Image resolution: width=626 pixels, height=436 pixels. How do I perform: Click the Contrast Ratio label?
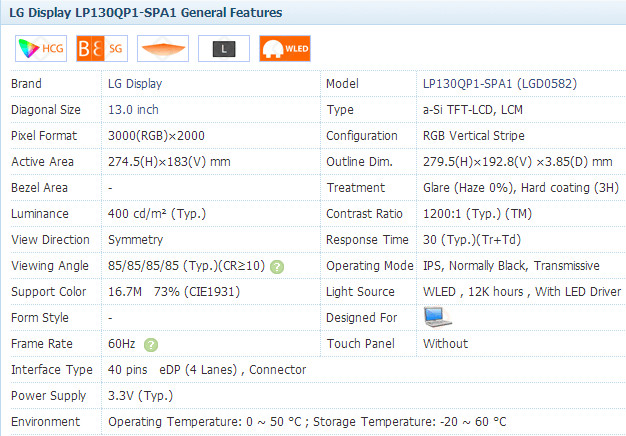(x=364, y=213)
